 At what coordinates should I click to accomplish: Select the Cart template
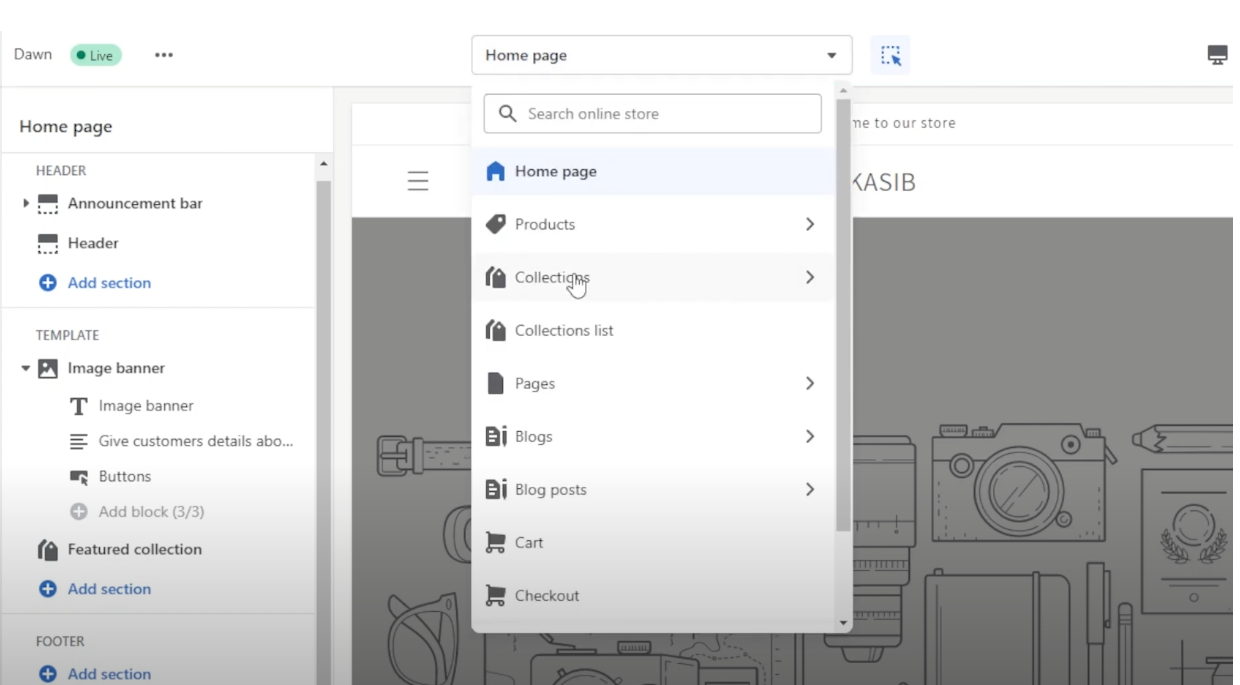[x=654, y=542]
